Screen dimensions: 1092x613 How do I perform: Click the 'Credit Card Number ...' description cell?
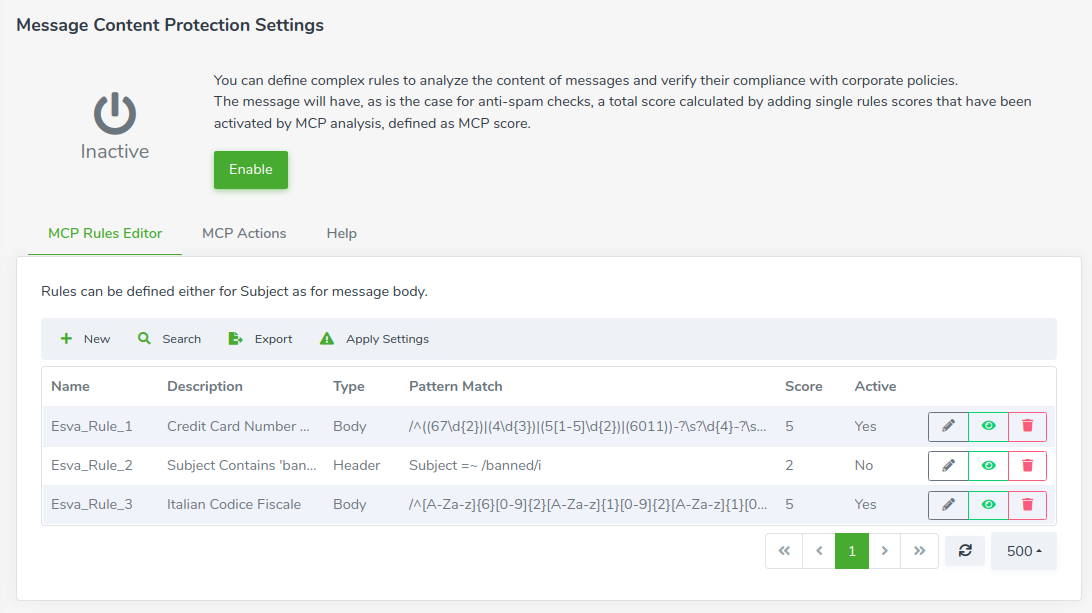(x=238, y=426)
